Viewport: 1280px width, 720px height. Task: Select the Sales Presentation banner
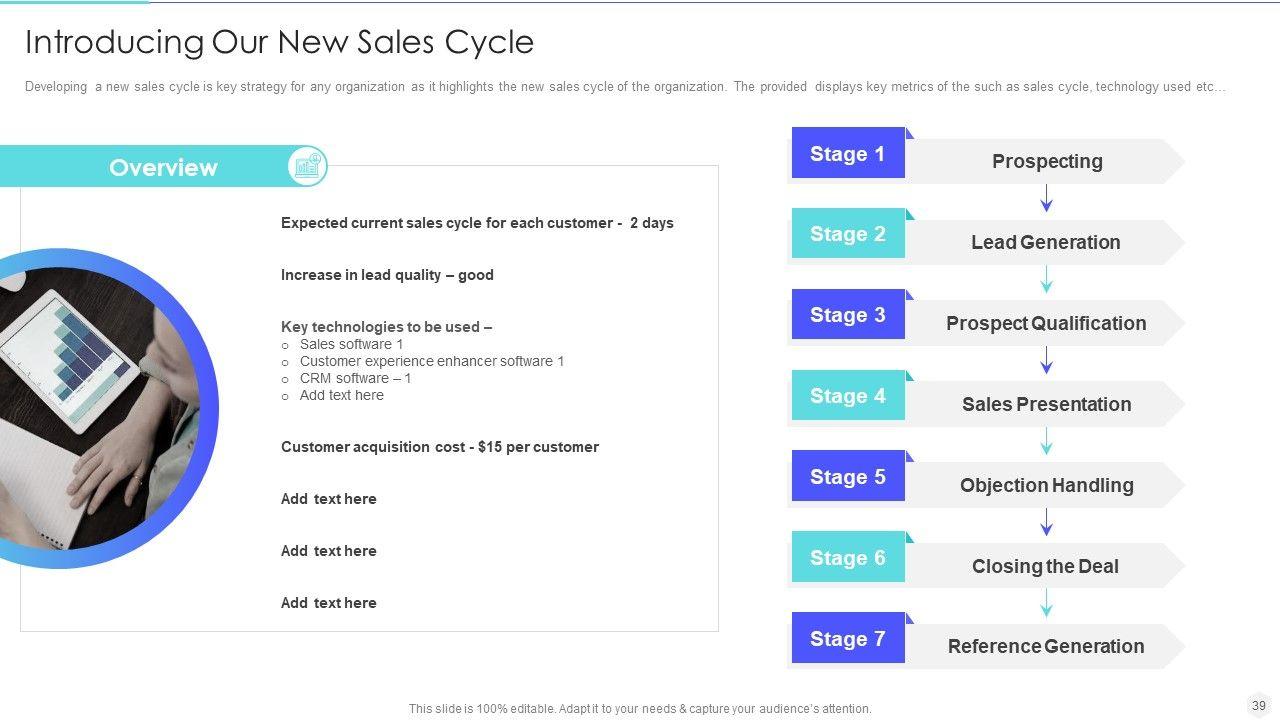(1046, 404)
